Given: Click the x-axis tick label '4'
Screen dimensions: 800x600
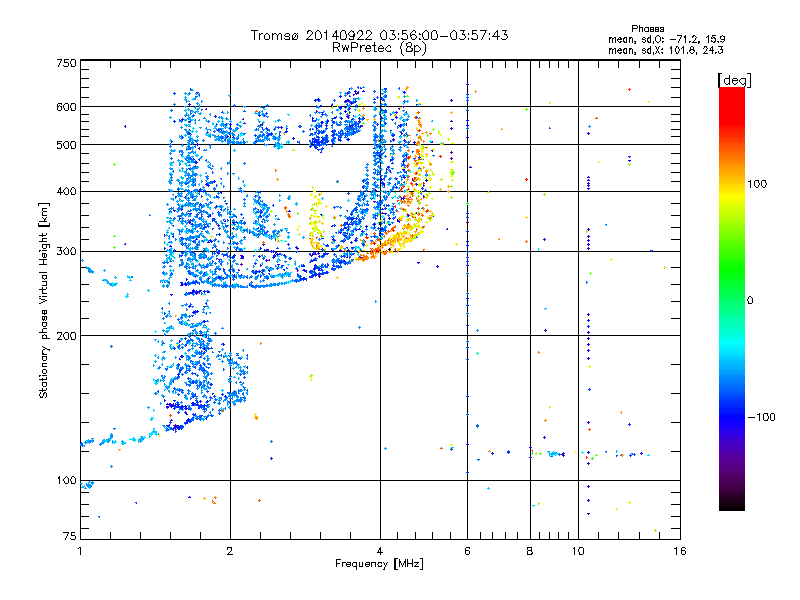Looking at the screenshot, I should pyautogui.click(x=380, y=551).
